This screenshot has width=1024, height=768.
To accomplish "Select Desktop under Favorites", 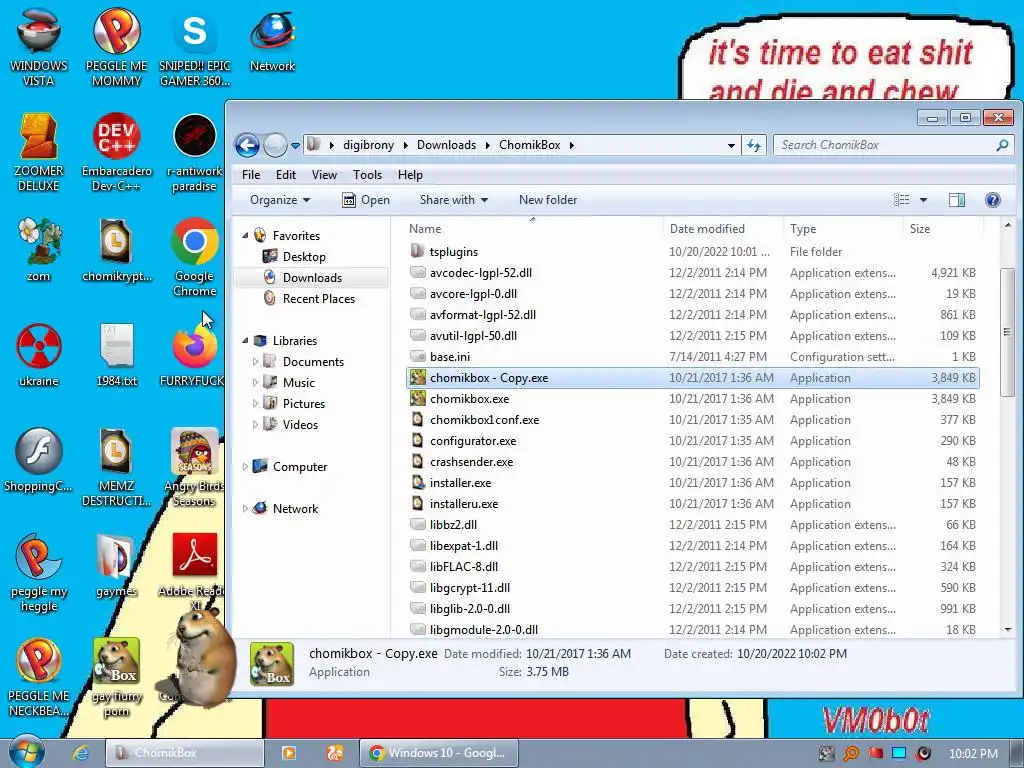I will point(304,257).
